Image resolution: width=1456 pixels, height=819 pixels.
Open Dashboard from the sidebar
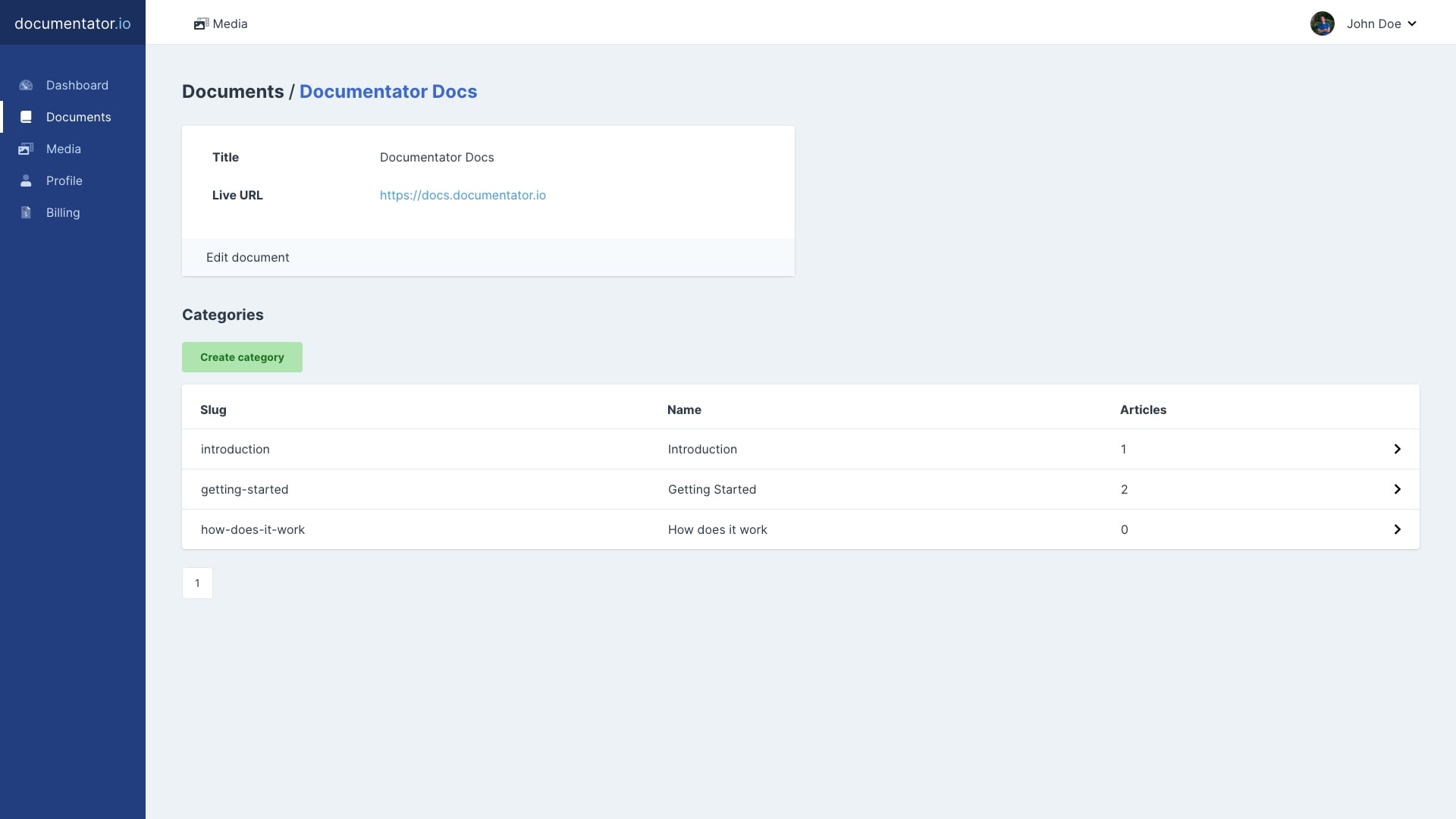click(x=73, y=86)
